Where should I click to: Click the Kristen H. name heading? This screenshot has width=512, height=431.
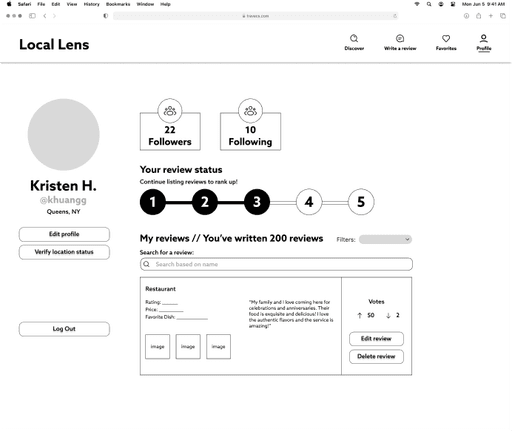[63, 186]
